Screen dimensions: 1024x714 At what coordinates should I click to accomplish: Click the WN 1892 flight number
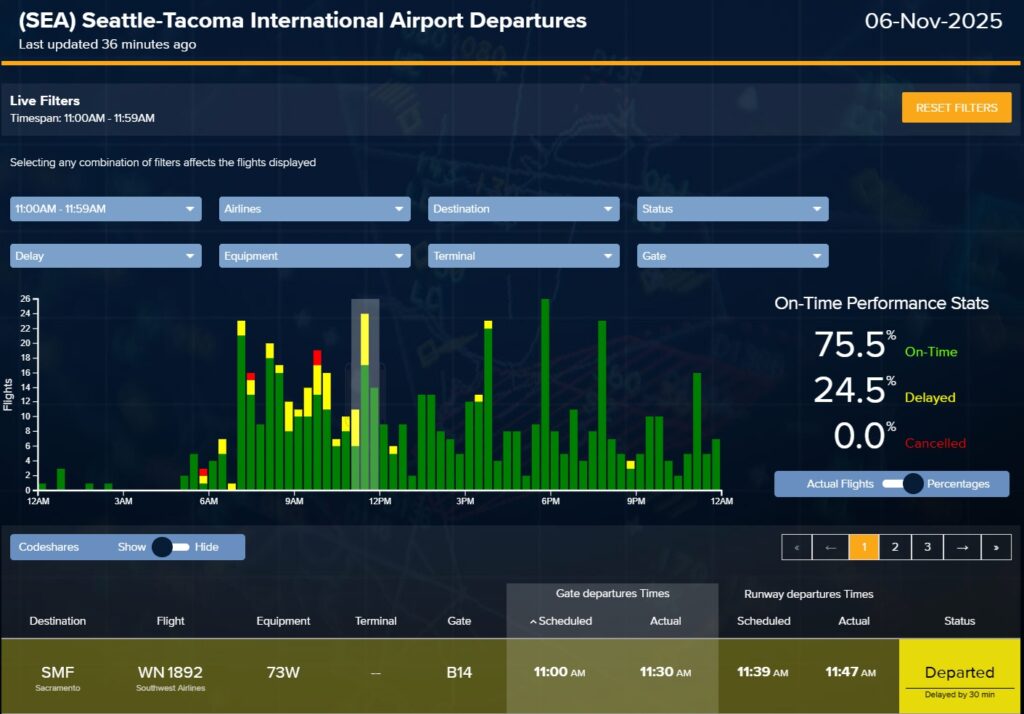pyautogui.click(x=171, y=672)
